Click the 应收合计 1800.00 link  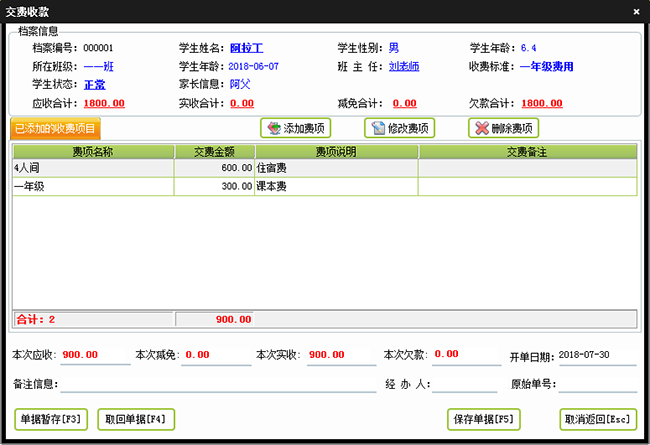click(x=104, y=103)
